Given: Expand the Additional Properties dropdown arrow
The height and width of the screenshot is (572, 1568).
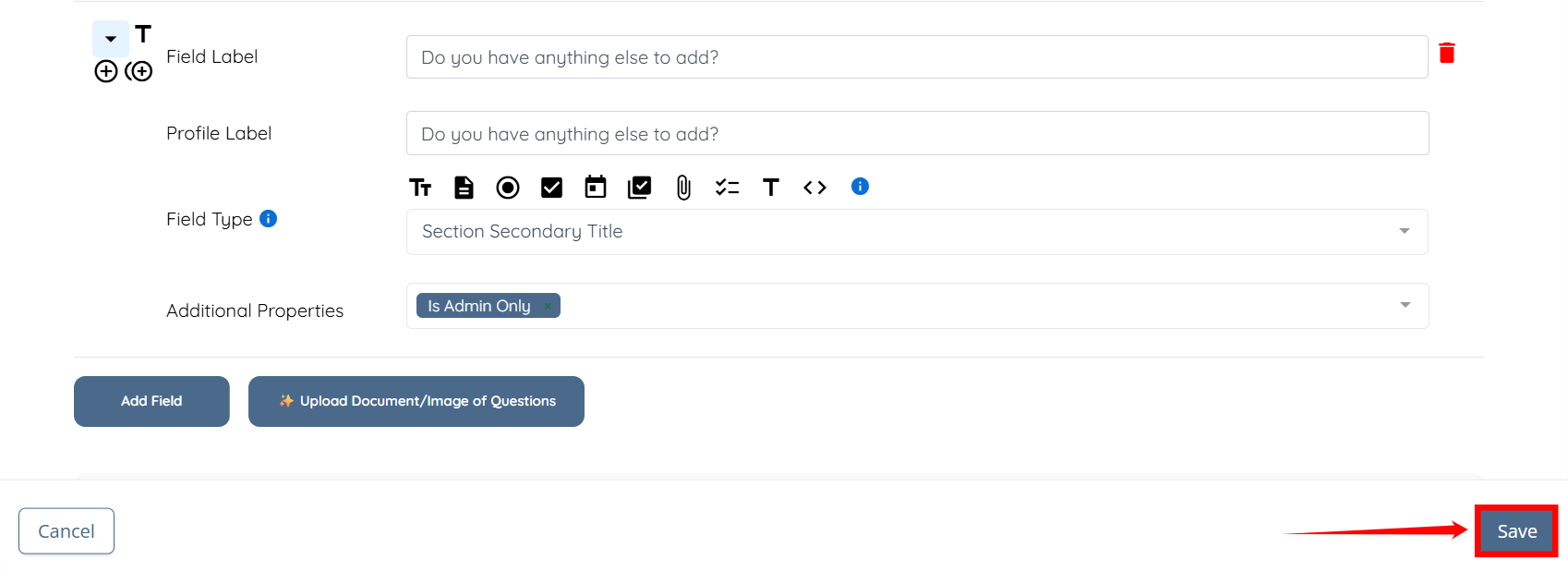Looking at the screenshot, I should pos(1405,305).
